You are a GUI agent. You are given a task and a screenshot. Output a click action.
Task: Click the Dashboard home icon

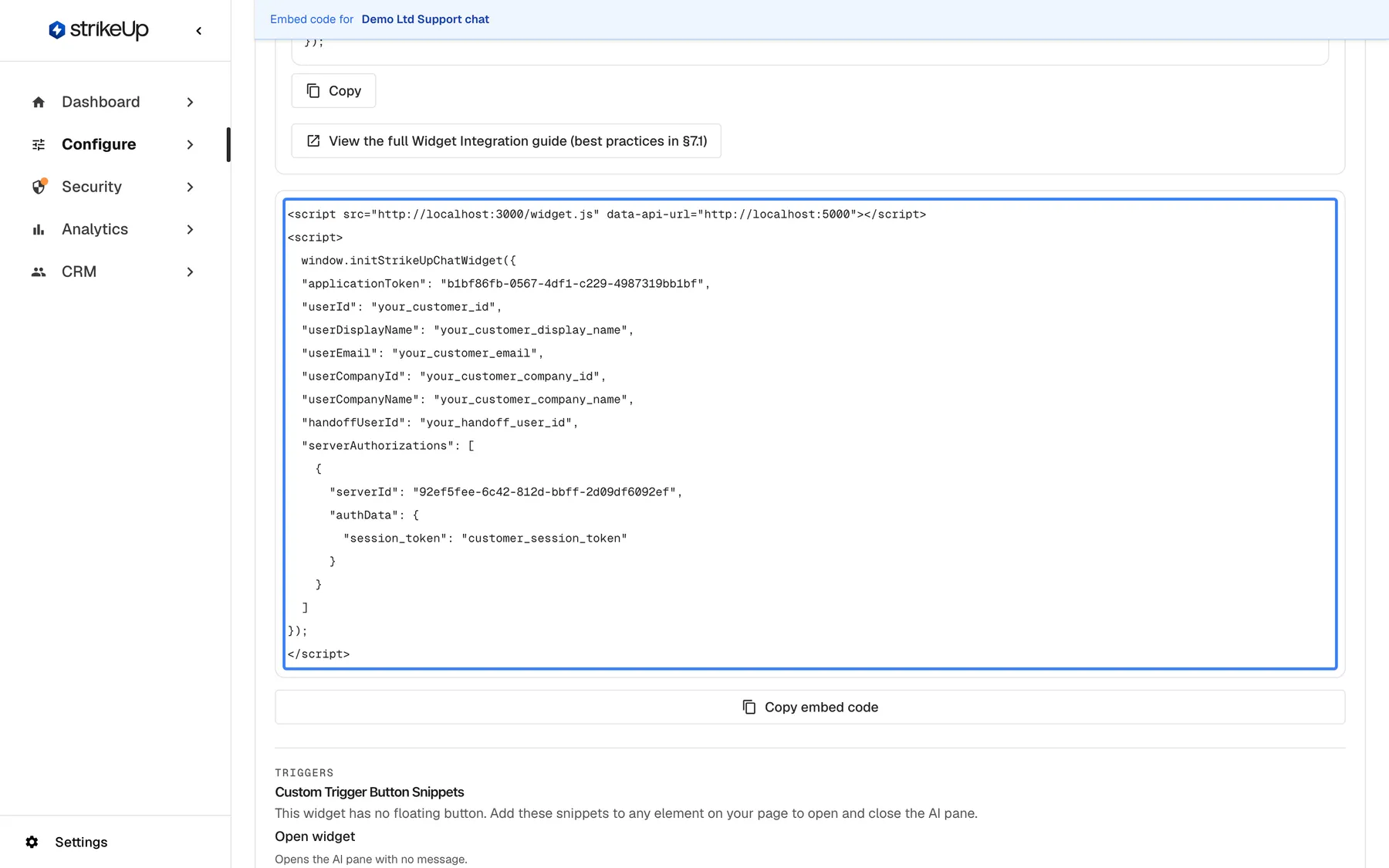click(39, 102)
